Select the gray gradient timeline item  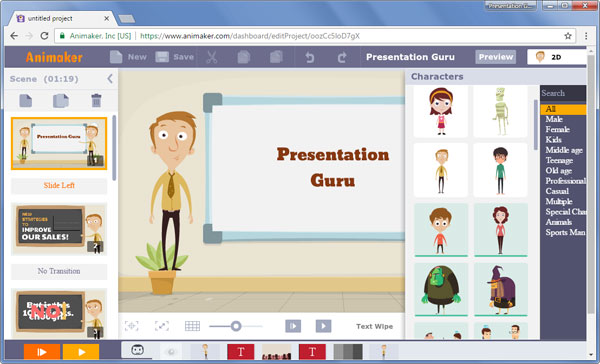click(348, 352)
